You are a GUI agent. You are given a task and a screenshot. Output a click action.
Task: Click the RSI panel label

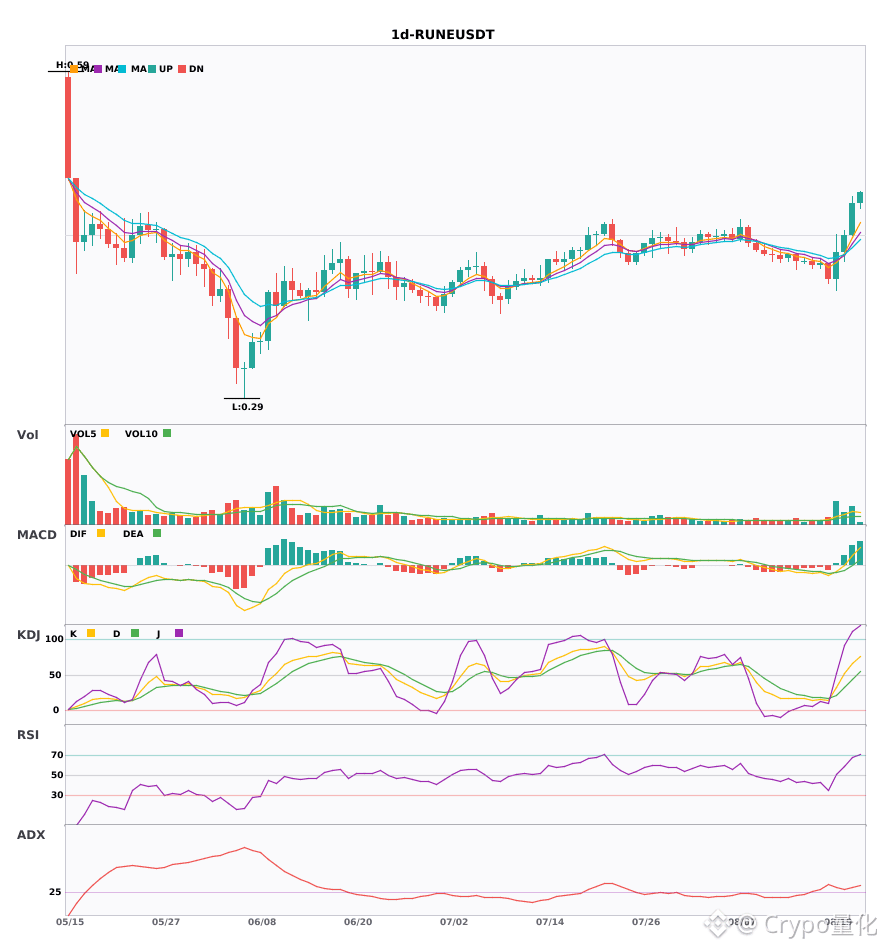coord(28,734)
